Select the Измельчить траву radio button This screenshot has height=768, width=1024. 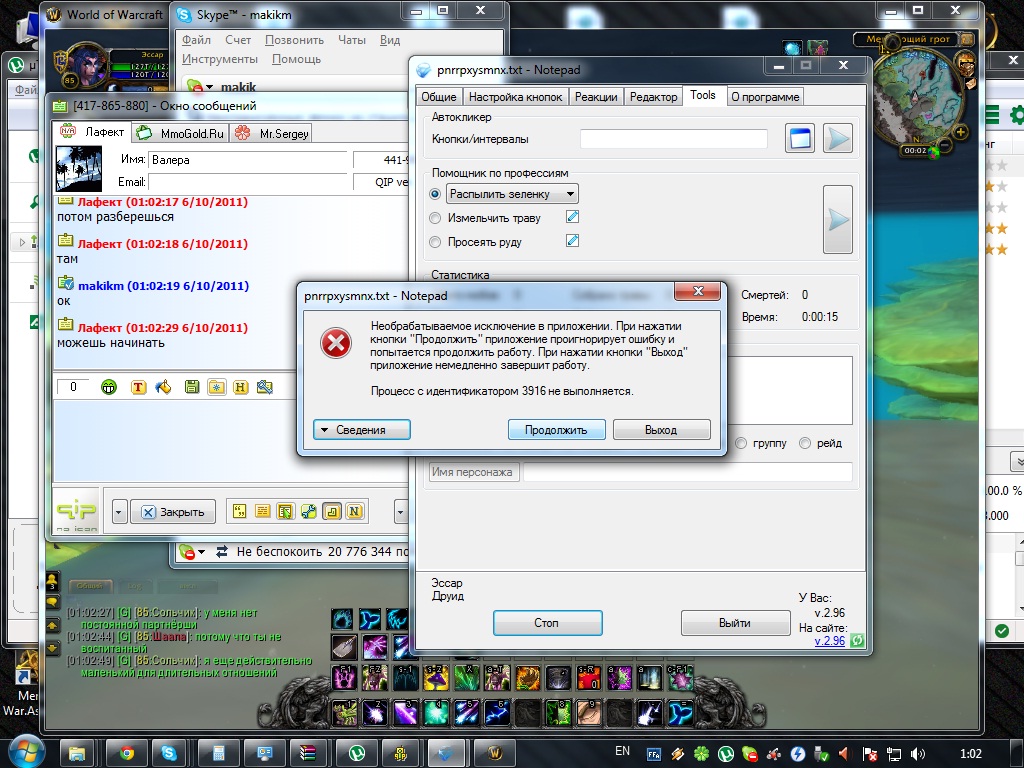coord(435,218)
